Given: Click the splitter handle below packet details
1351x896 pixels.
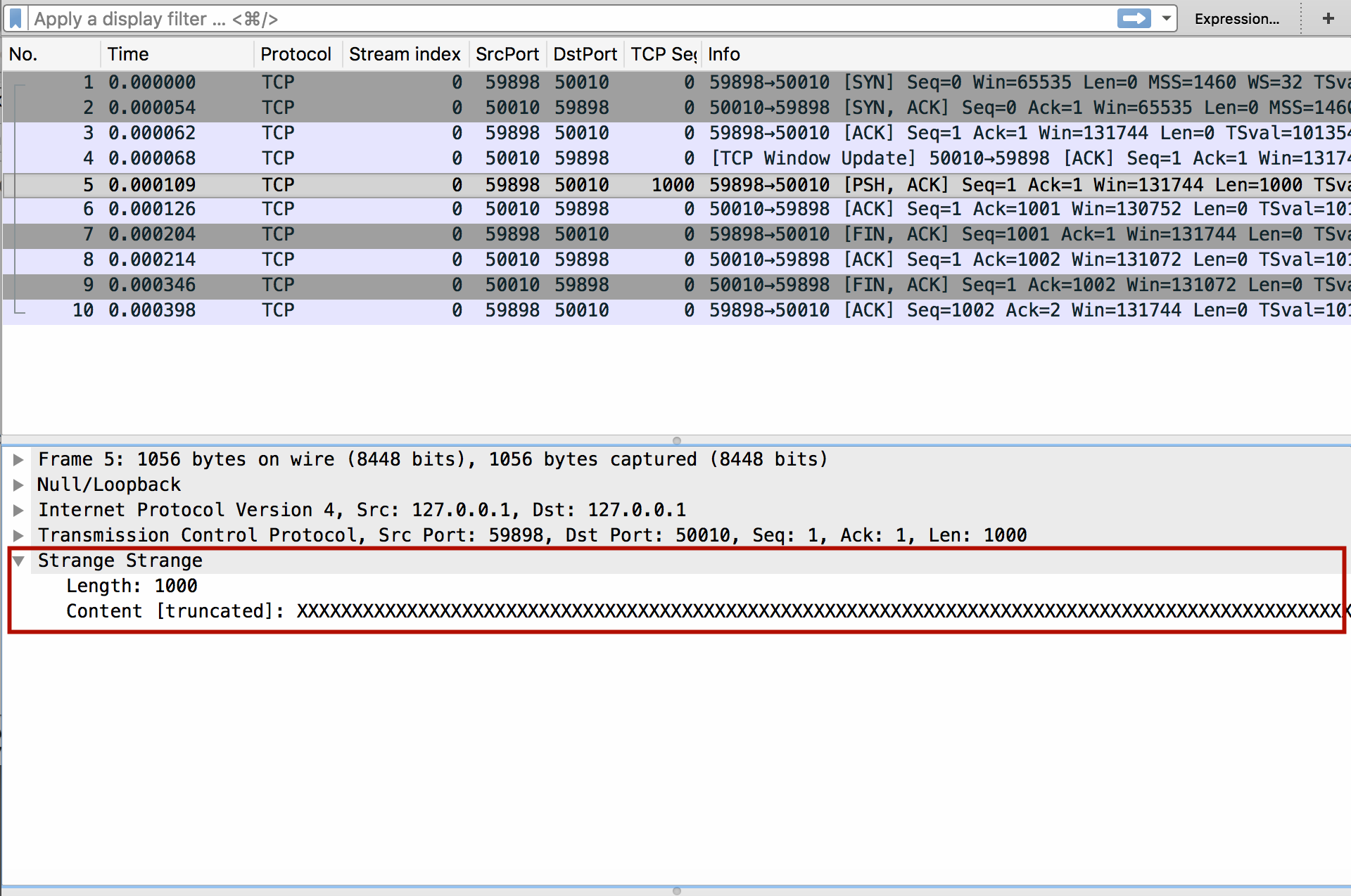Looking at the screenshot, I should pyautogui.click(x=676, y=890).
